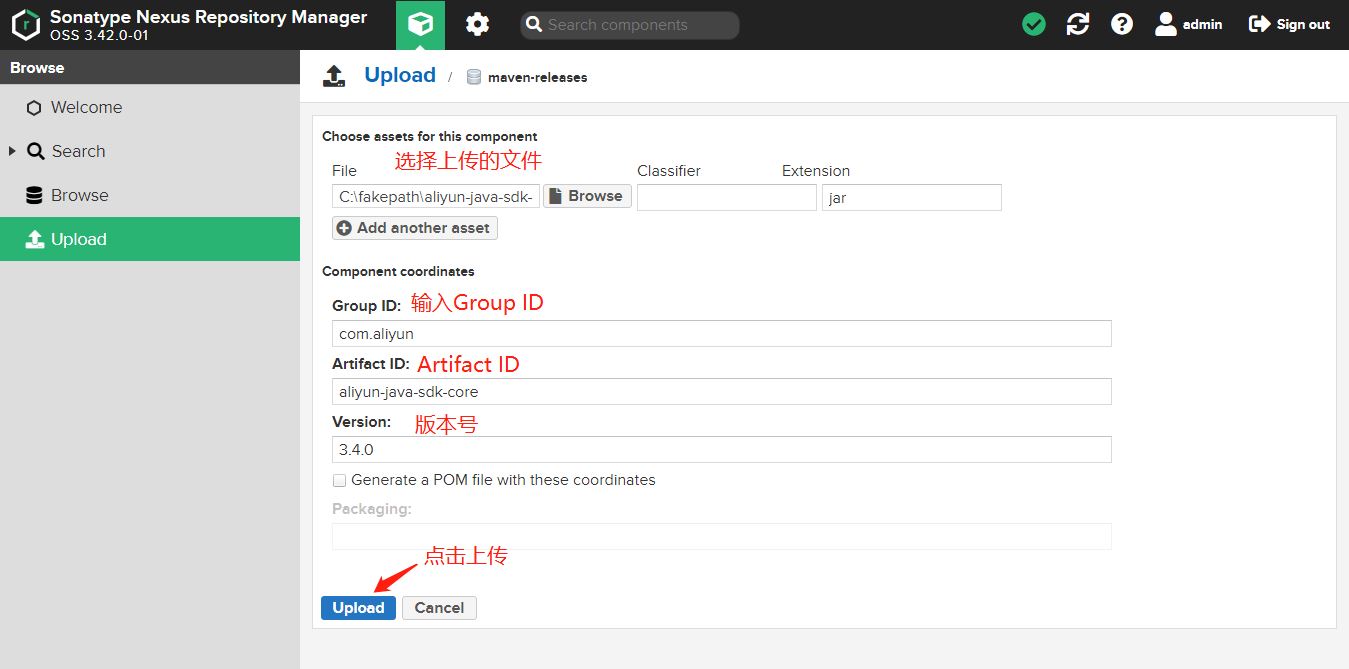
Task: Check Generate a POM file checkbox
Action: (x=339, y=480)
